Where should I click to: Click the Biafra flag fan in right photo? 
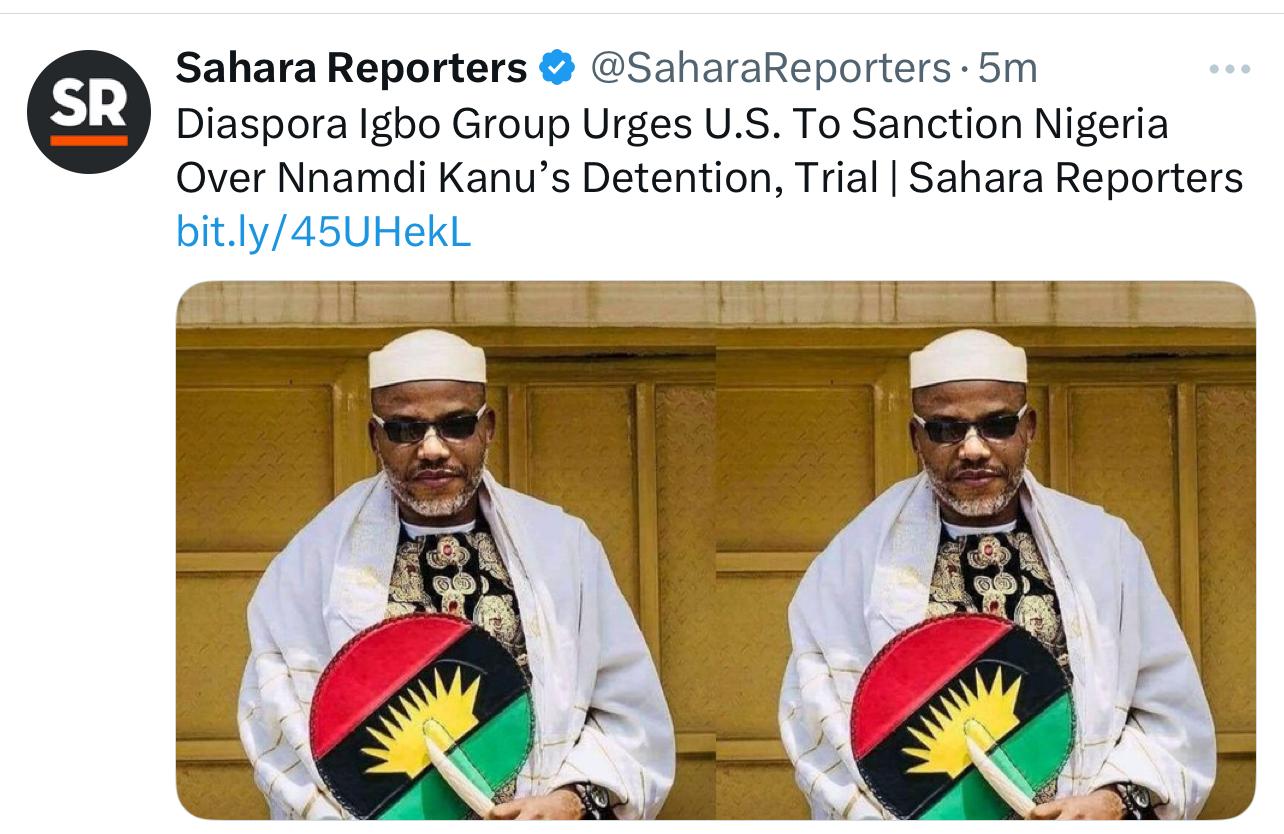[x=962, y=704]
